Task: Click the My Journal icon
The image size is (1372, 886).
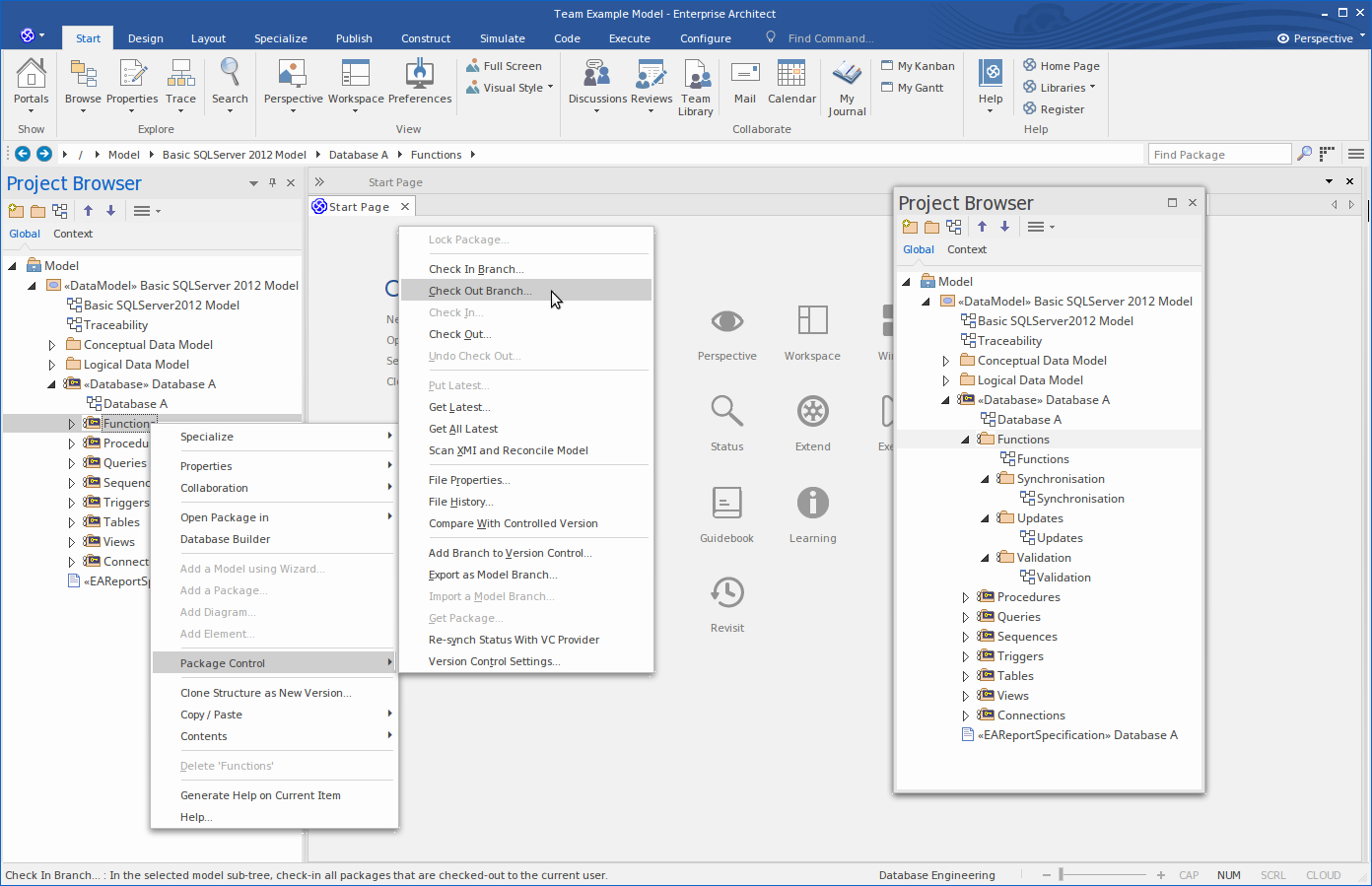Action: click(x=847, y=87)
